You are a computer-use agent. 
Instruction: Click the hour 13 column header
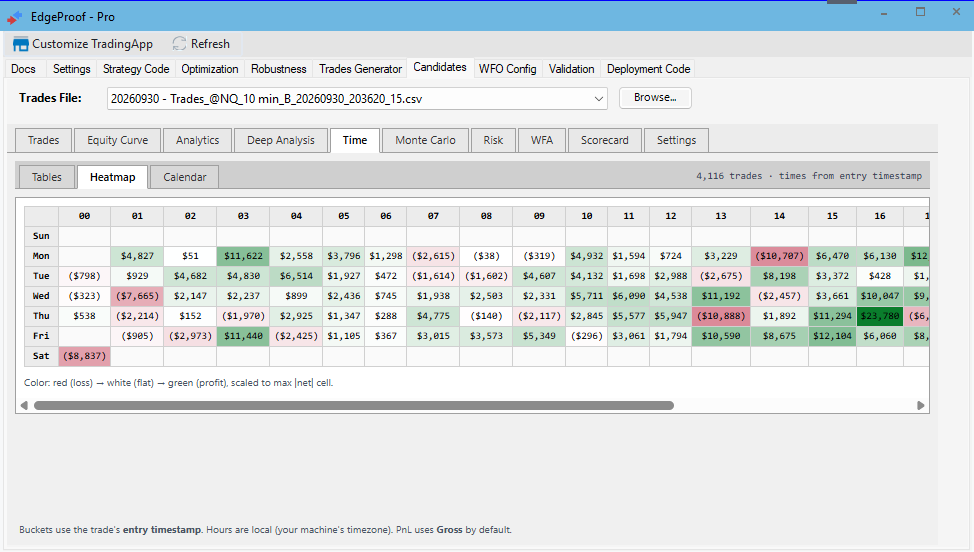click(x=721, y=216)
